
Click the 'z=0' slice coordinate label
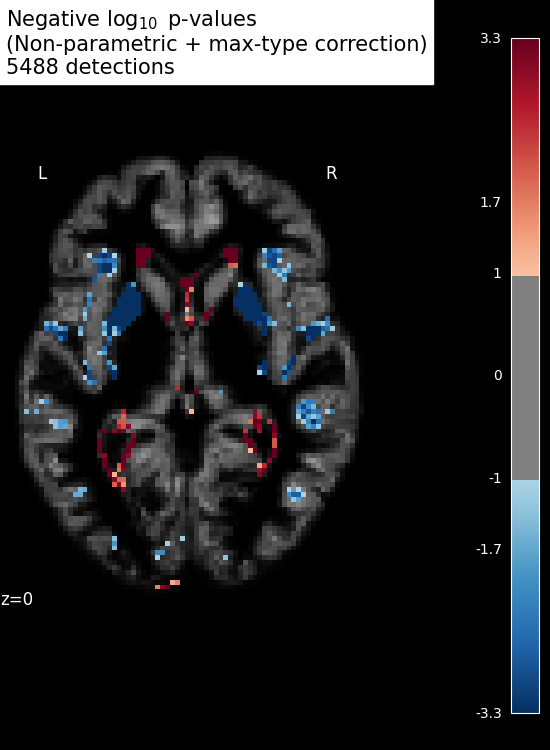pyautogui.click(x=17, y=599)
